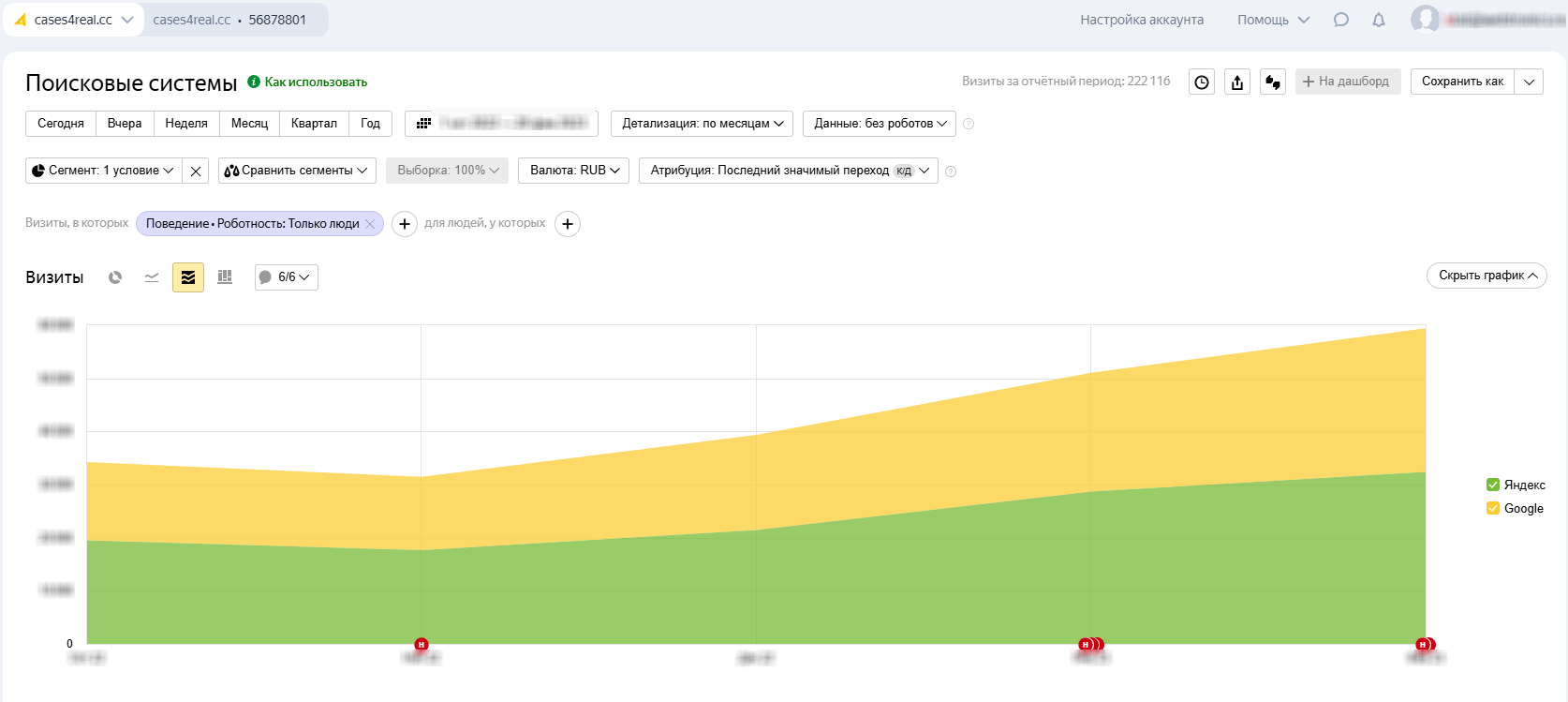Open the export report icon
This screenshot has width=1568, height=702.
[x=1237, y=82]
